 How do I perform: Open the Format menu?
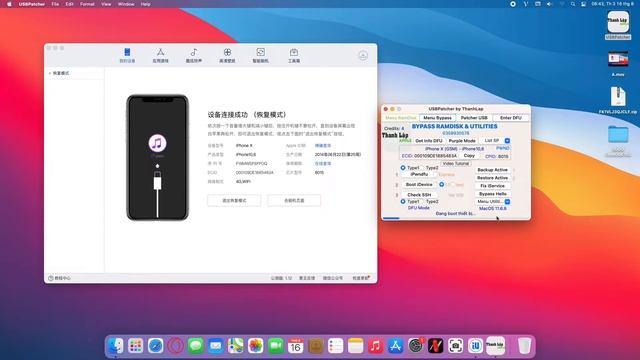pos(87,4)
